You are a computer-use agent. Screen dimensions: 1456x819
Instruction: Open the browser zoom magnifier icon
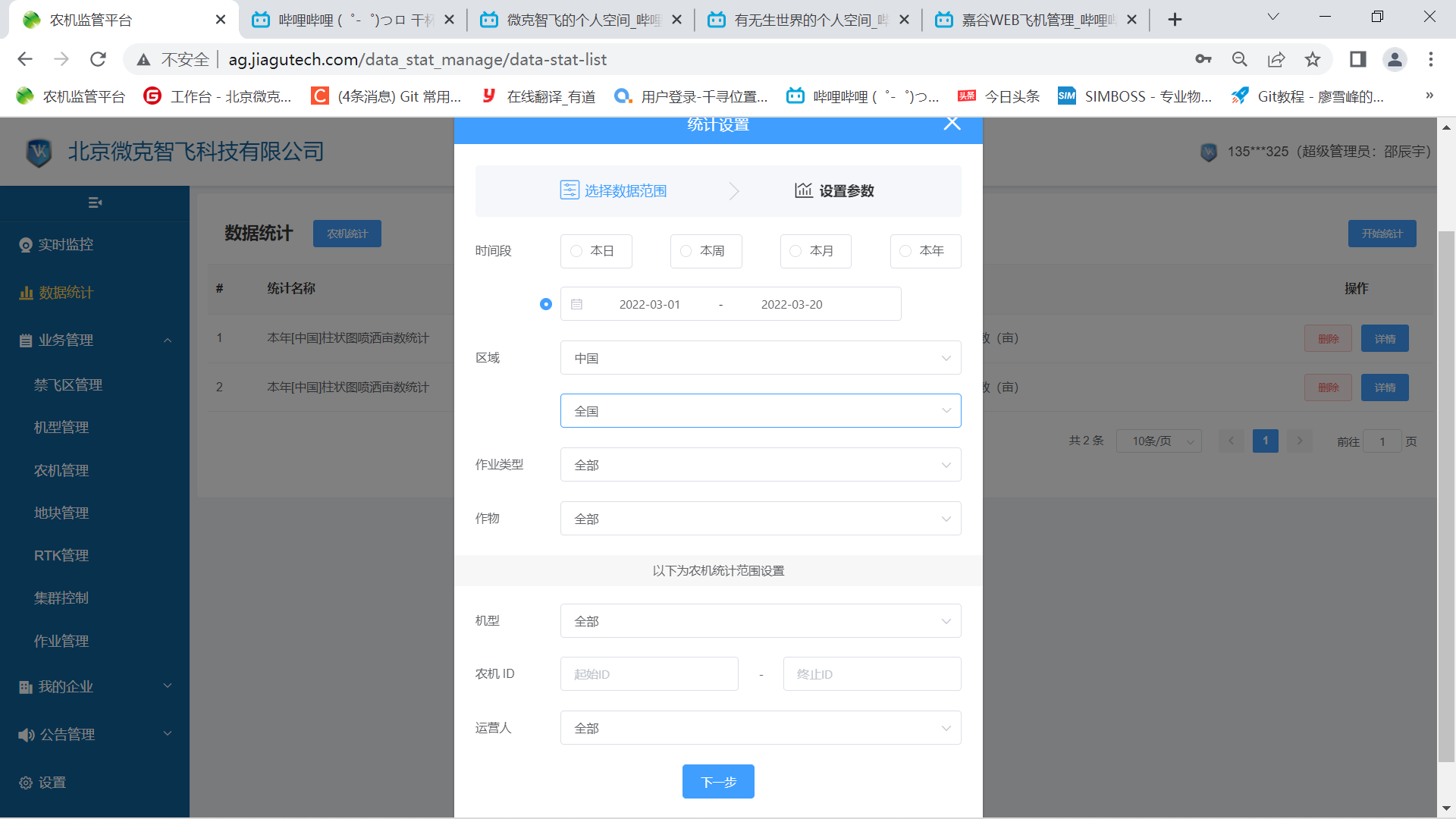point(1240,59)
